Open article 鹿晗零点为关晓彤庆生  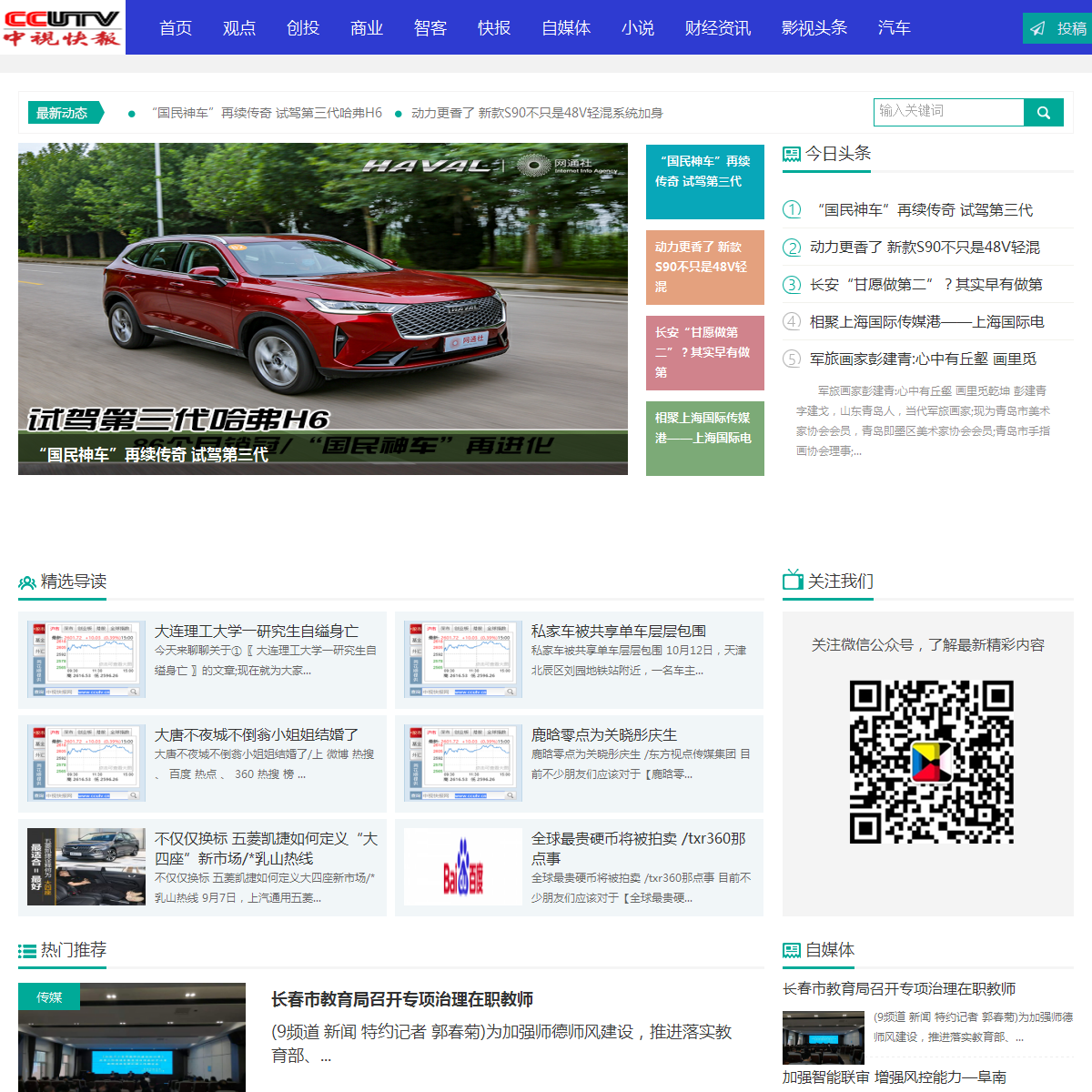tap(604, 735)
